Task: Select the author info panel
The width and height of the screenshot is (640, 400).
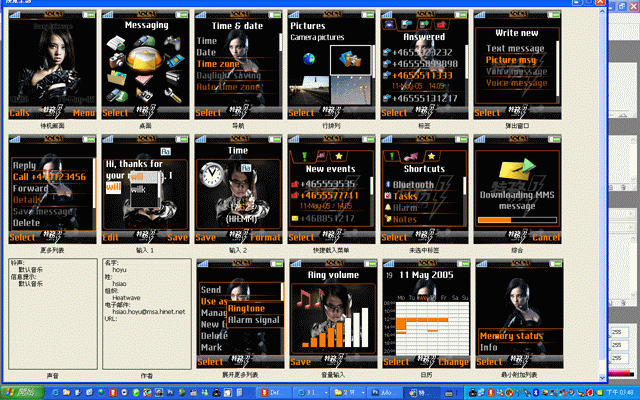Action: pyautogui.click(x=147, y=313)
